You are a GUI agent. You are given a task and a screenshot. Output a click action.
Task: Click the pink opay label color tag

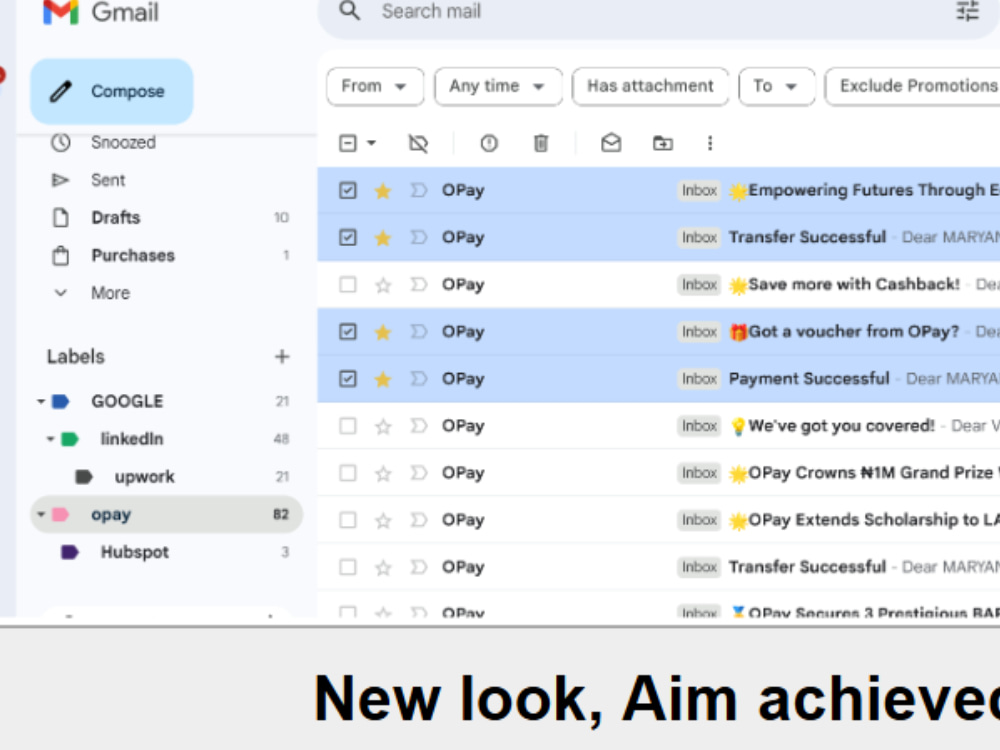pyautogui.click(x=60, y=514)
